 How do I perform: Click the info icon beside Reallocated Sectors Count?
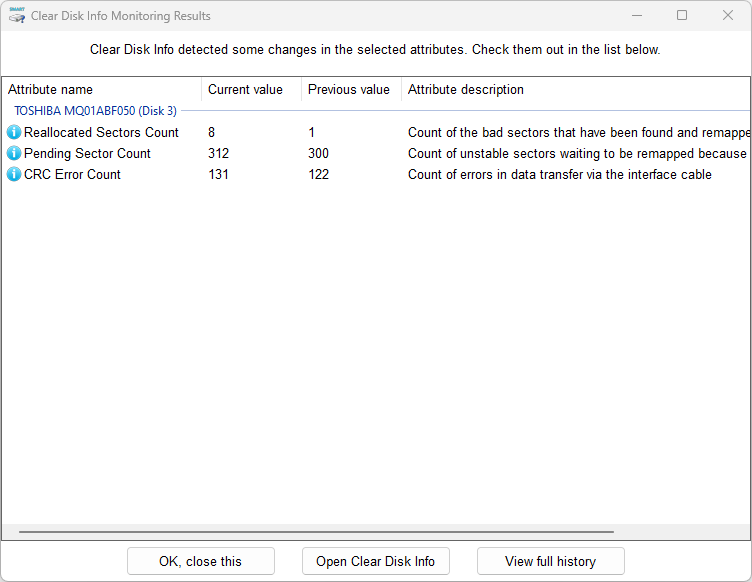pyautogui.click(x=14, y=132)
